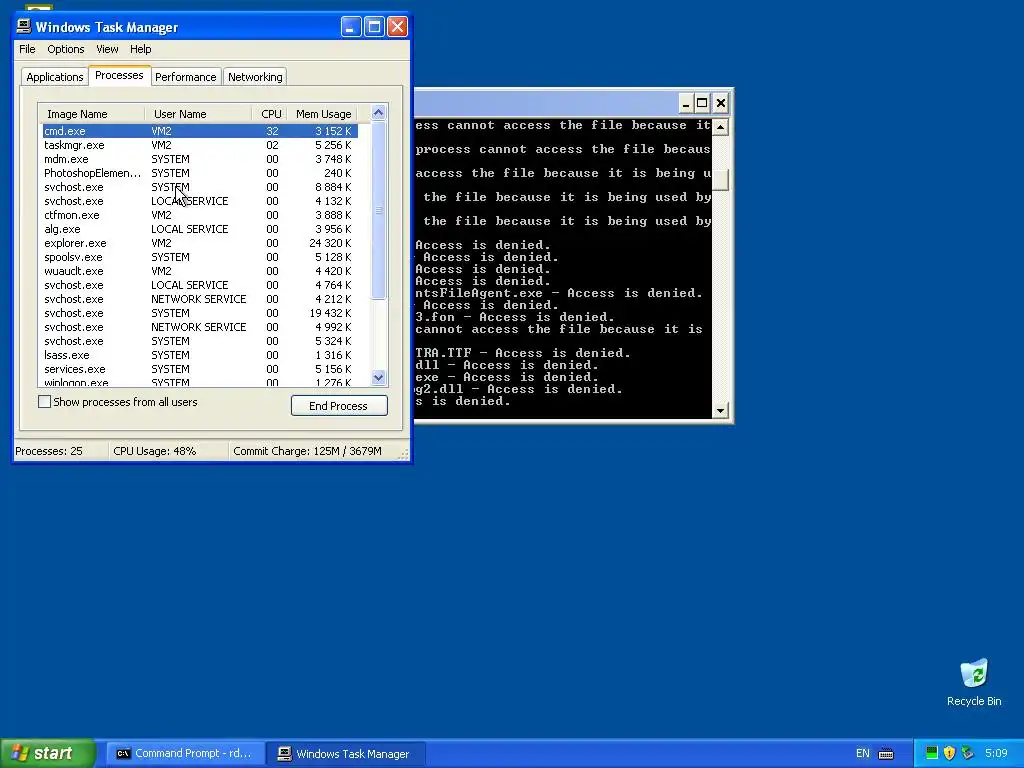
Task: Switch to the Performance tab
Action: 185,76
